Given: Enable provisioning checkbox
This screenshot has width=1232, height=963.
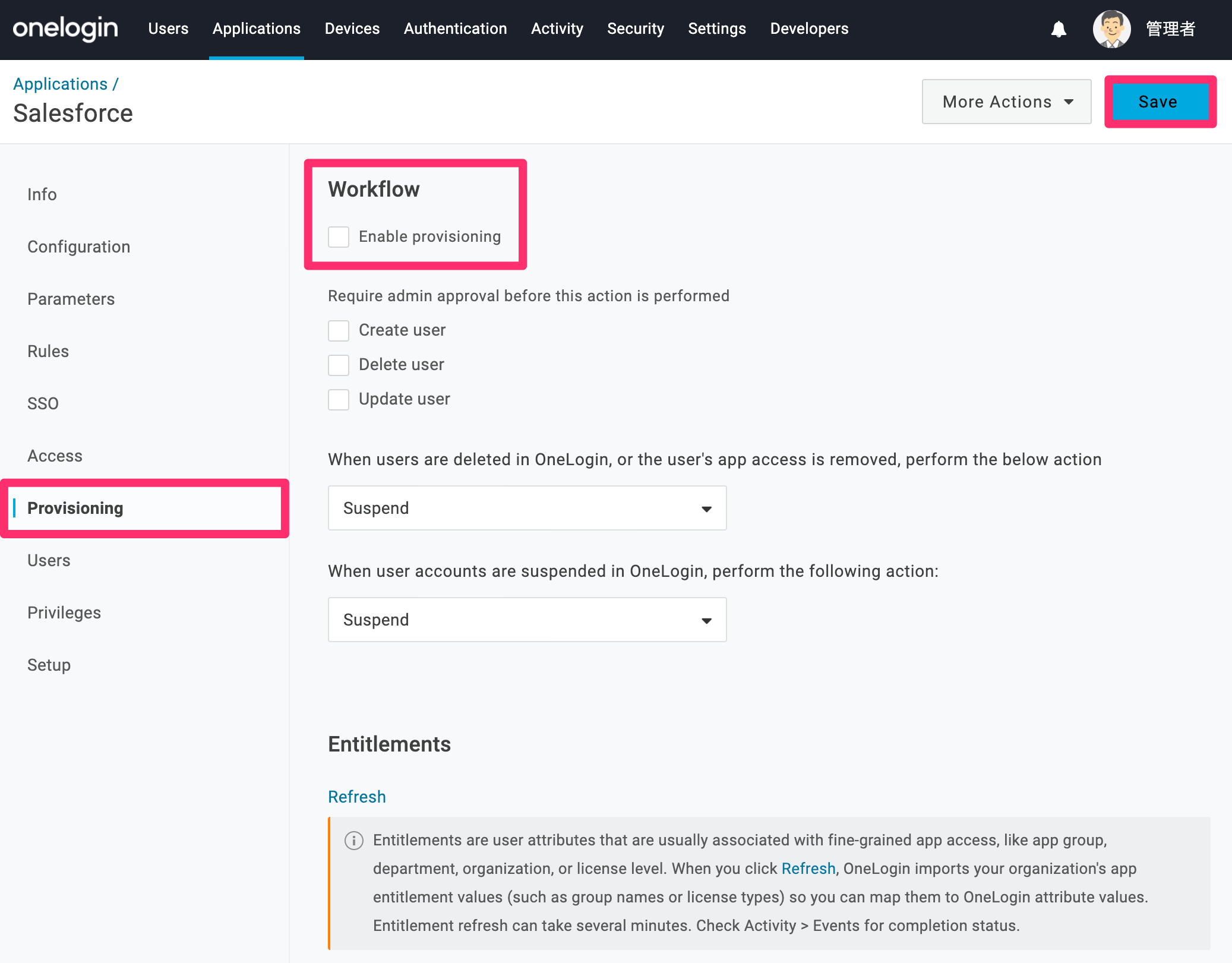Looking at the screenshot, I should point(339,236).
